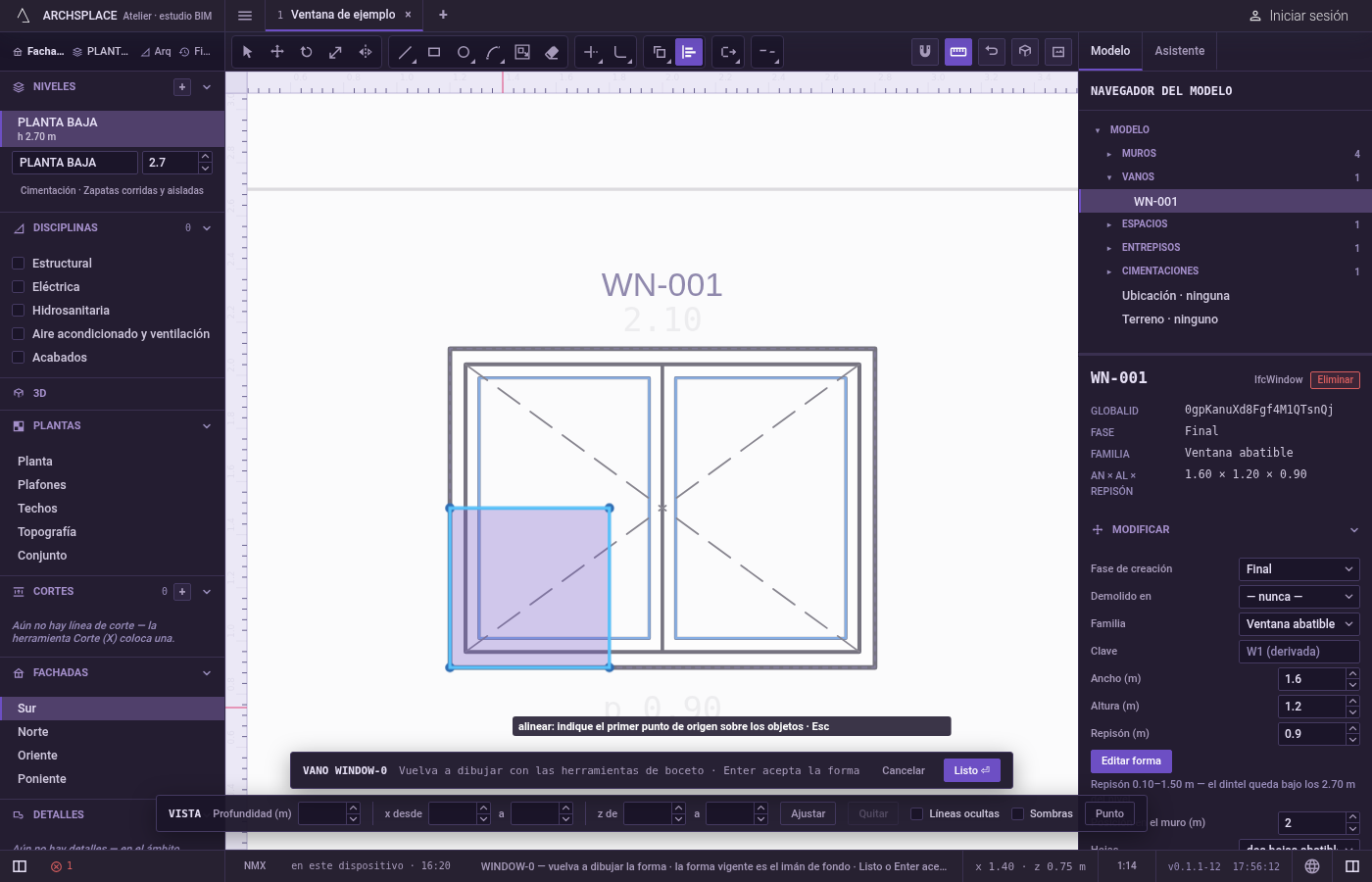Toggle the Sombras checkbox

(1018, 813)
